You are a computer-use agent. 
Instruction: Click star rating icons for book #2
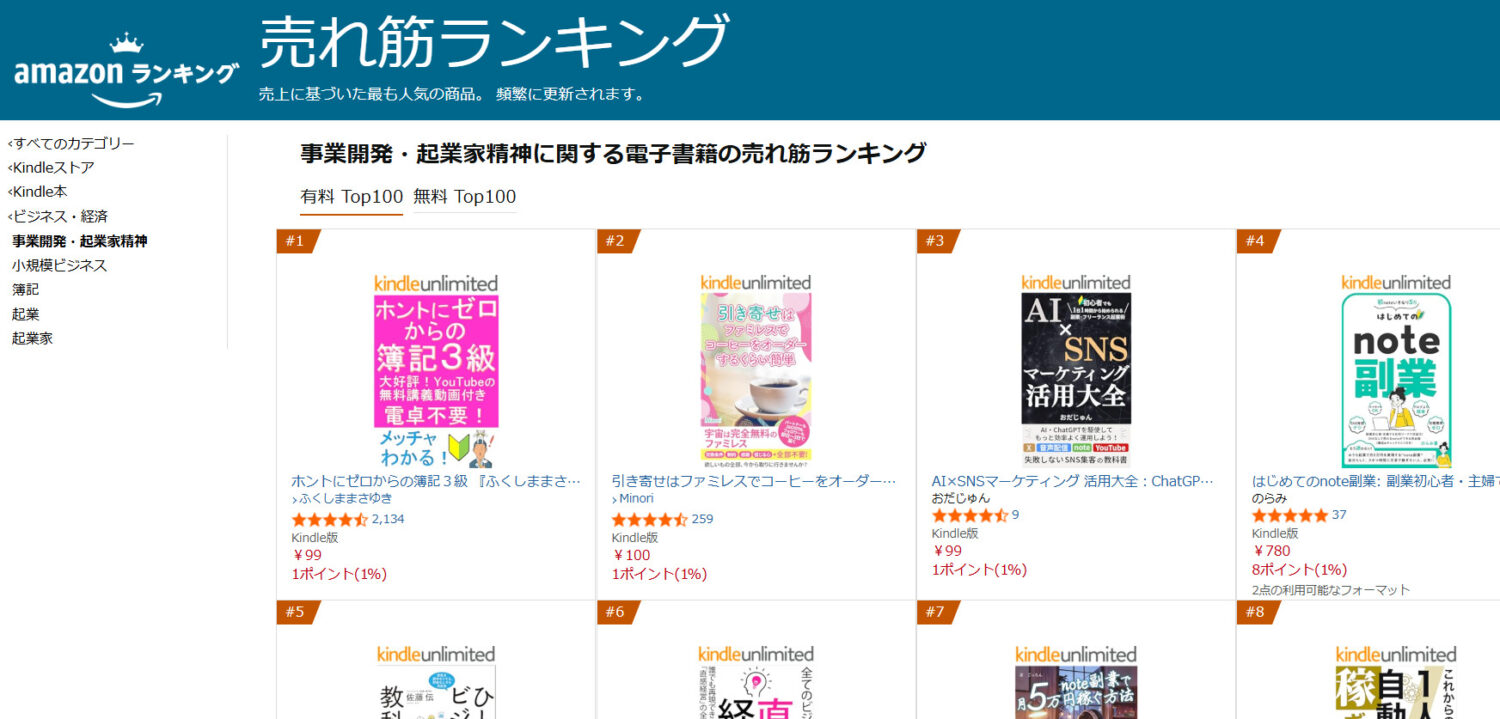coord(650,519)
